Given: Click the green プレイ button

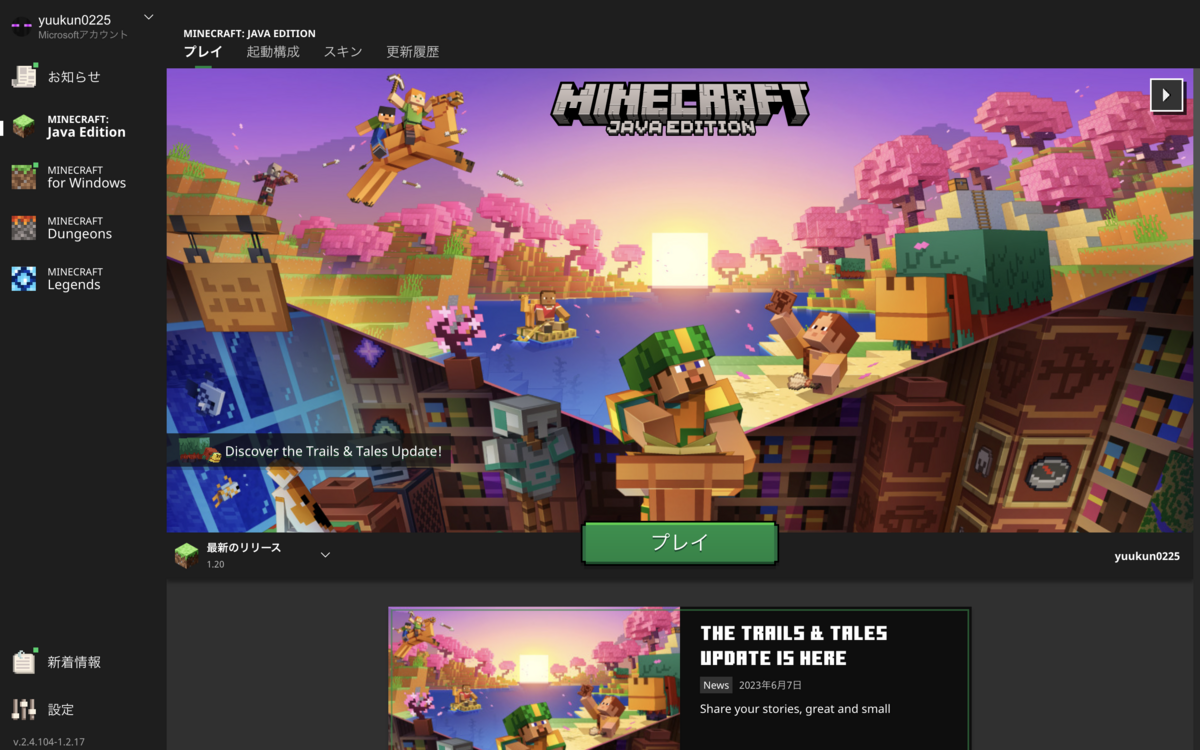Looking at the screenshot, I should (680, 543).
